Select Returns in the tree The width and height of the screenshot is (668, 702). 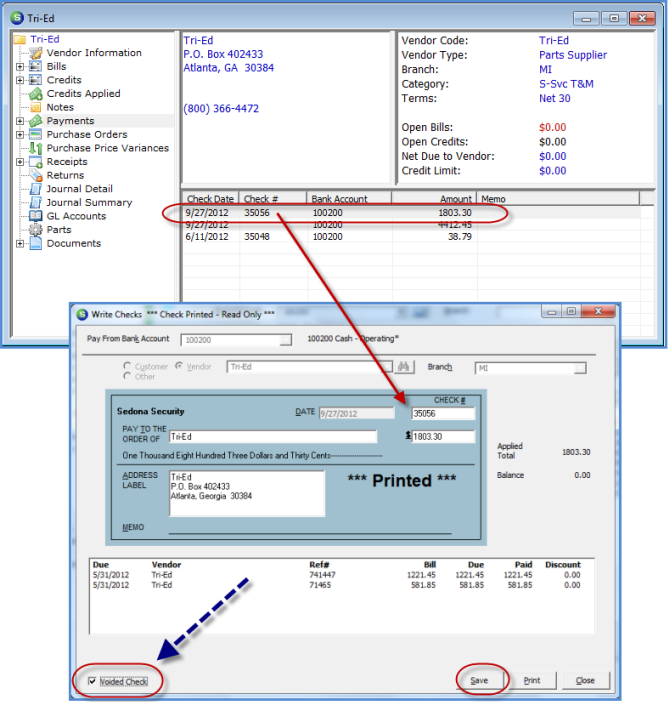click(65, 176)
